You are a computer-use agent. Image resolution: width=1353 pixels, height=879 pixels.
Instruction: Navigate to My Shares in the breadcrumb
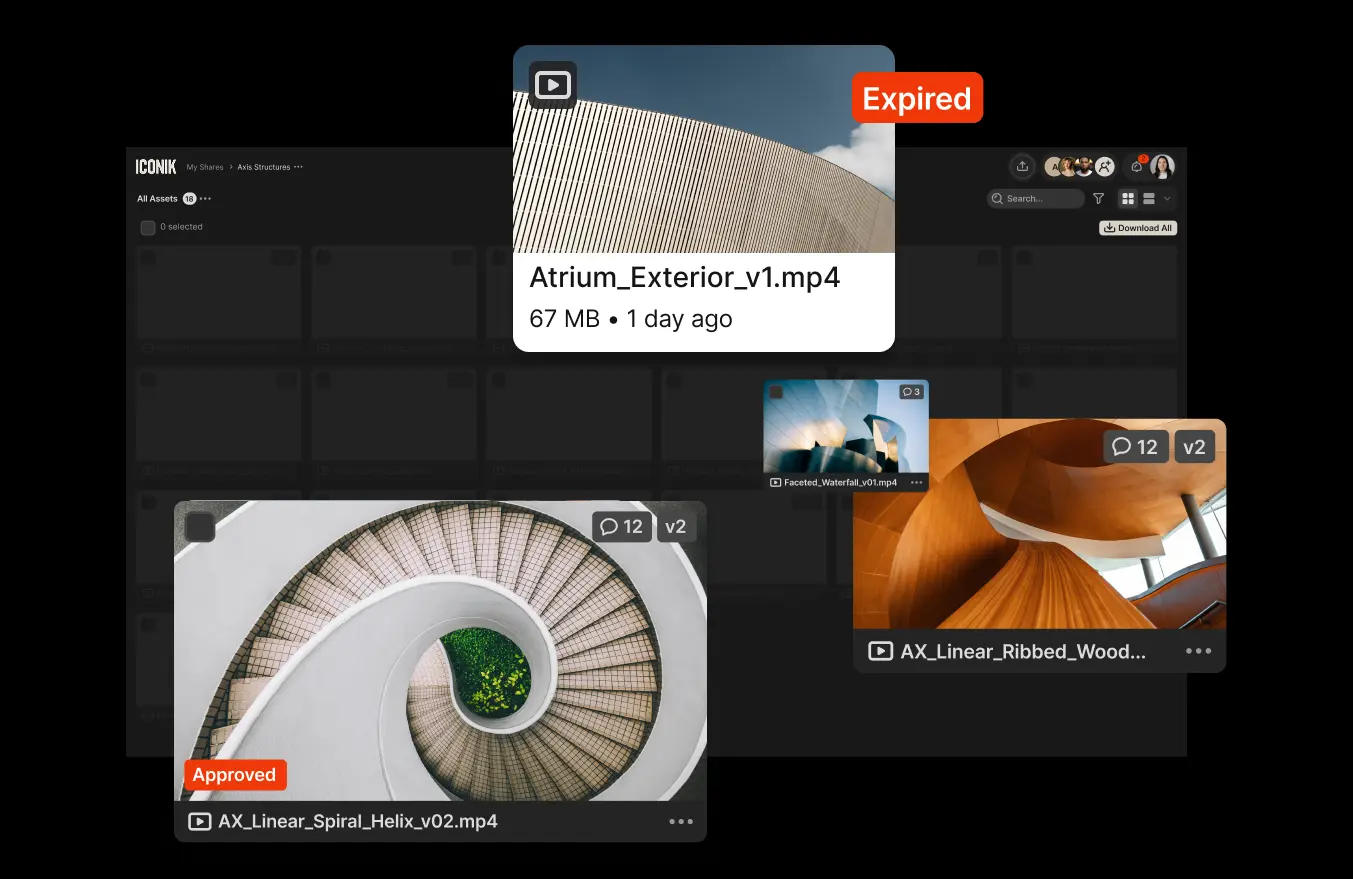pyautogui.click(x=205, y=167)
